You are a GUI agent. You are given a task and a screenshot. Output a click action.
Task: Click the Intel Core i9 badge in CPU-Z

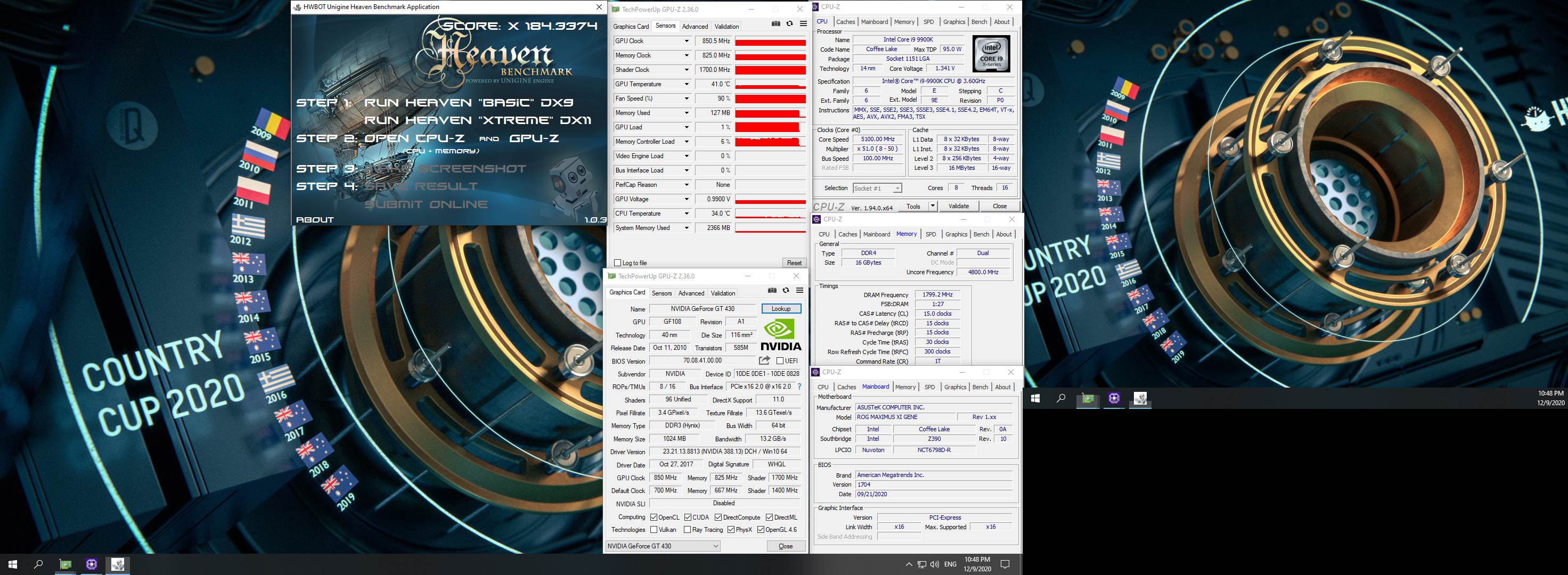[991, 54]
